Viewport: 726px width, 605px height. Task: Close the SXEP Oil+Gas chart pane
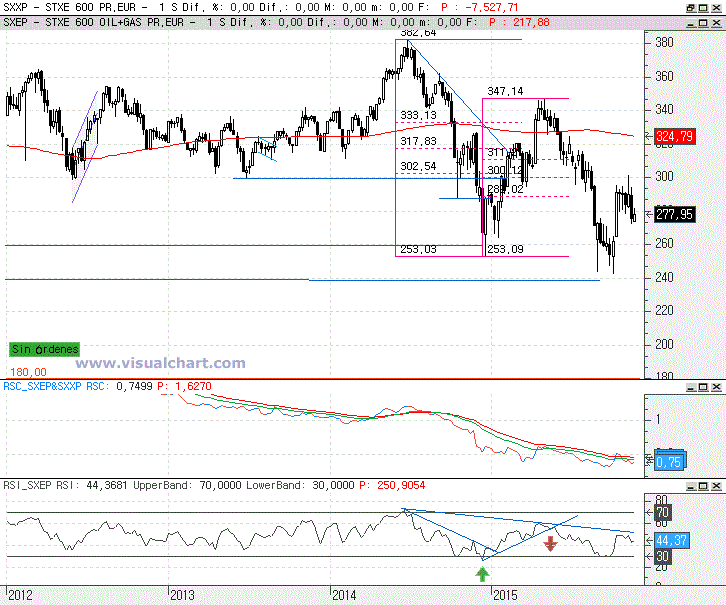coord(716,23)
